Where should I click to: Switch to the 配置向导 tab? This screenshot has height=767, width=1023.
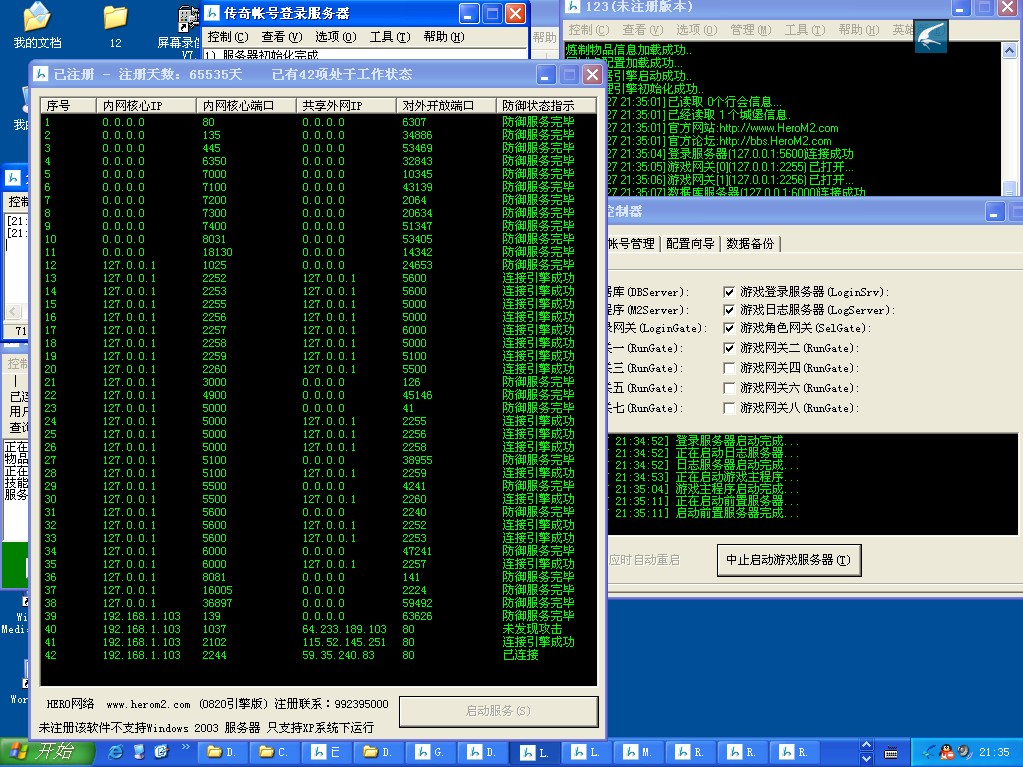click(x=690, y=244)
